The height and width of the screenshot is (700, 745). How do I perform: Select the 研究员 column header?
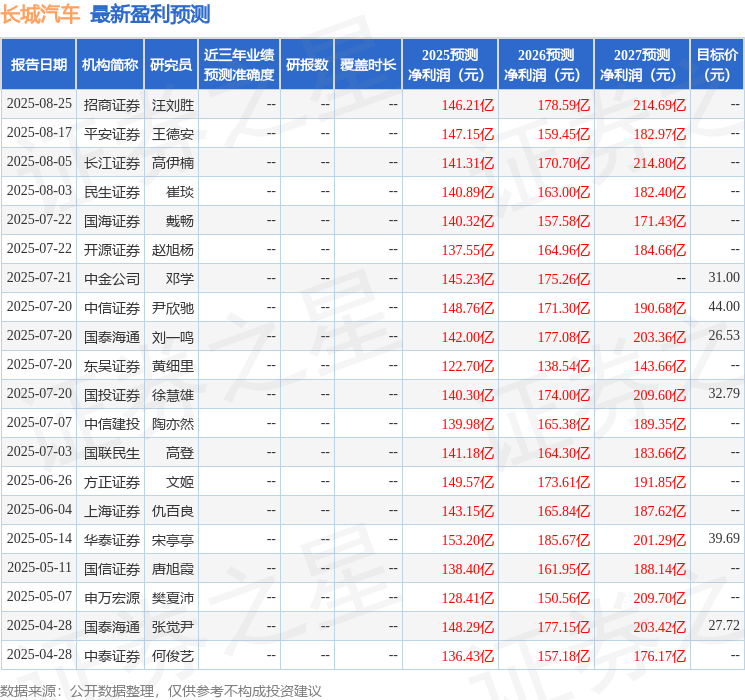click(x=171, y=65)
